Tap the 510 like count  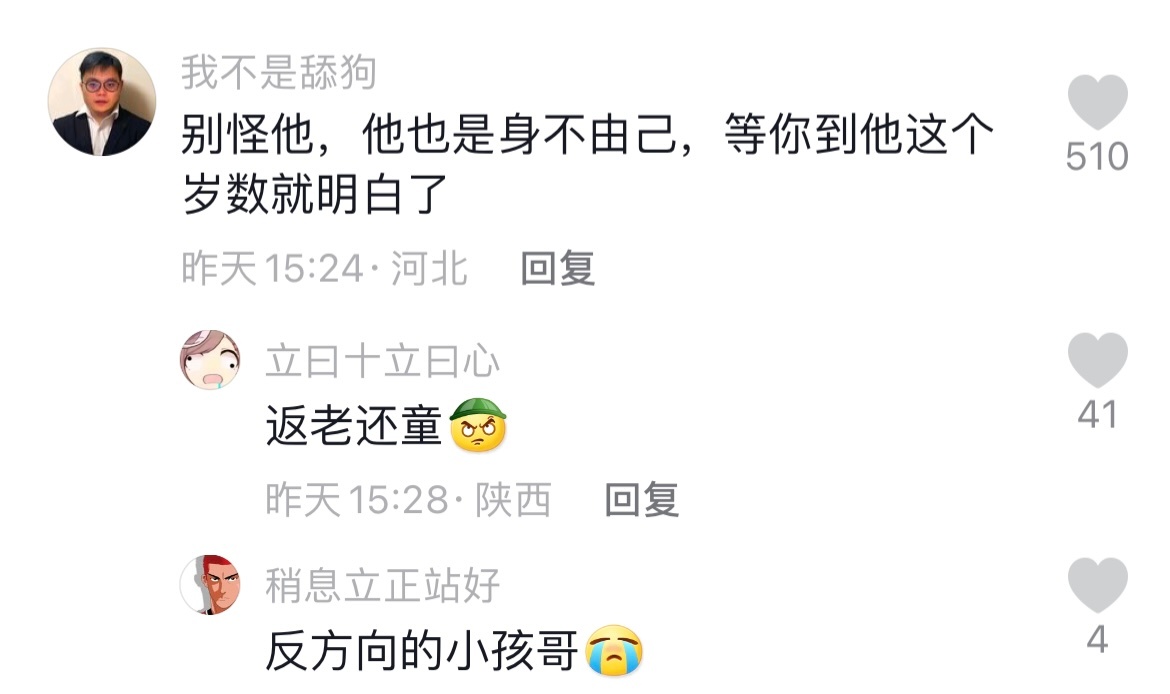click(1097, 157)
